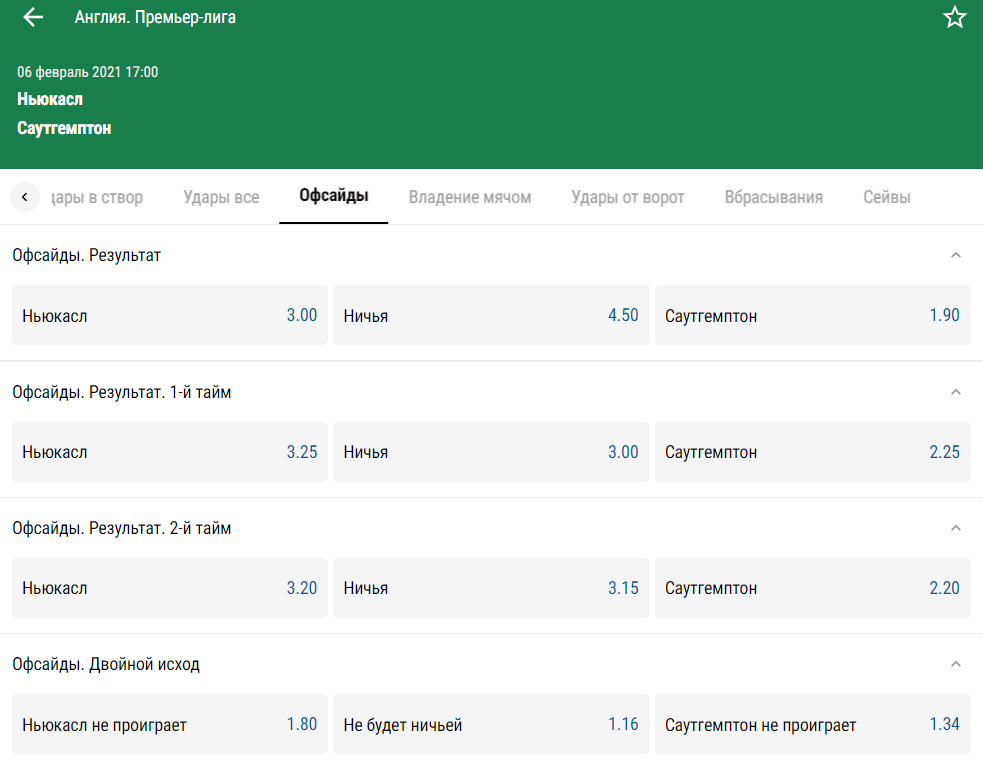Screen dimensions: 983x763
Task: Select Ньюкасл first-half offsides at 3.25
Action: [x=170, y=452]
